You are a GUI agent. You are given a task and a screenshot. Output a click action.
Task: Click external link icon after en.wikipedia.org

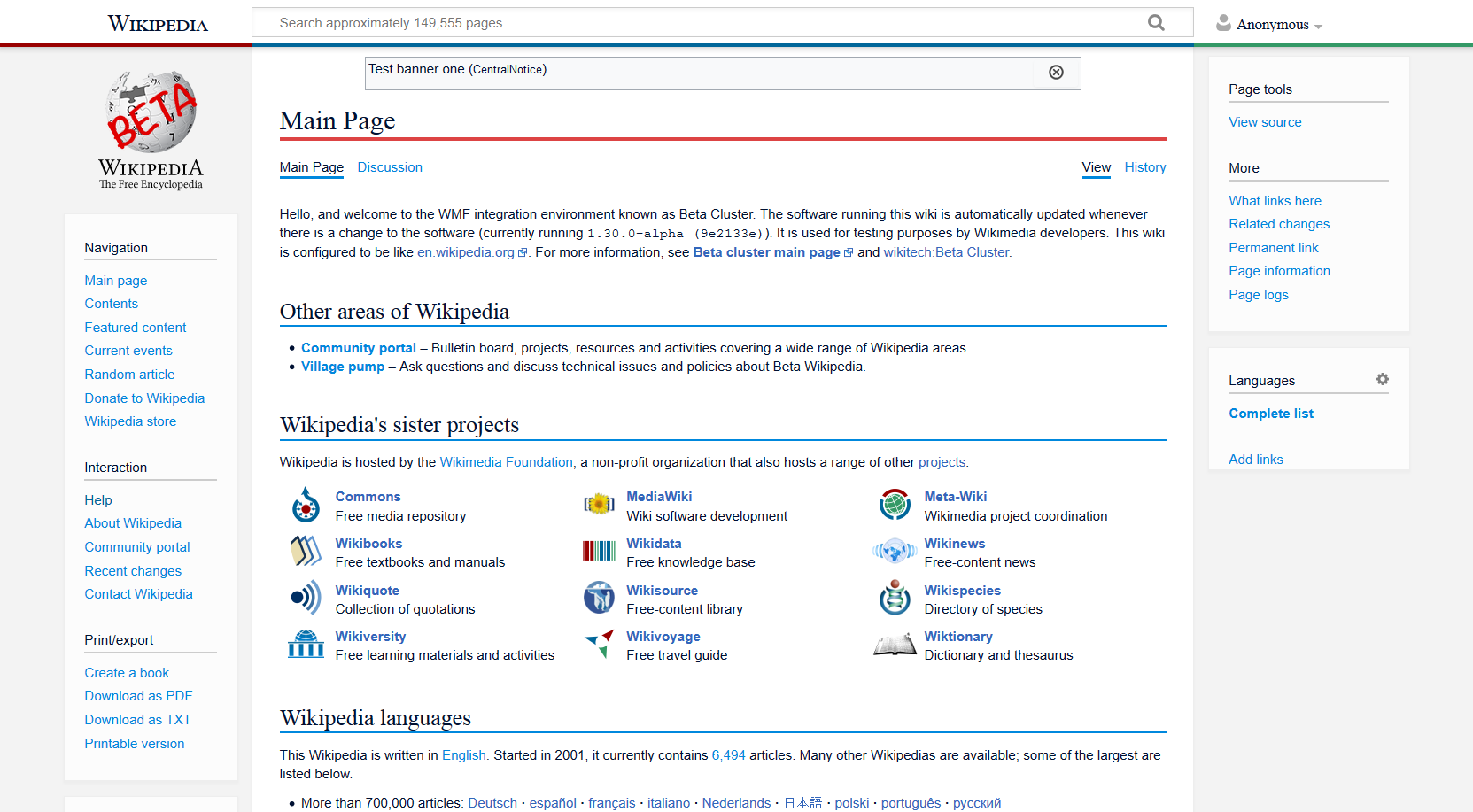coord(523,252)
